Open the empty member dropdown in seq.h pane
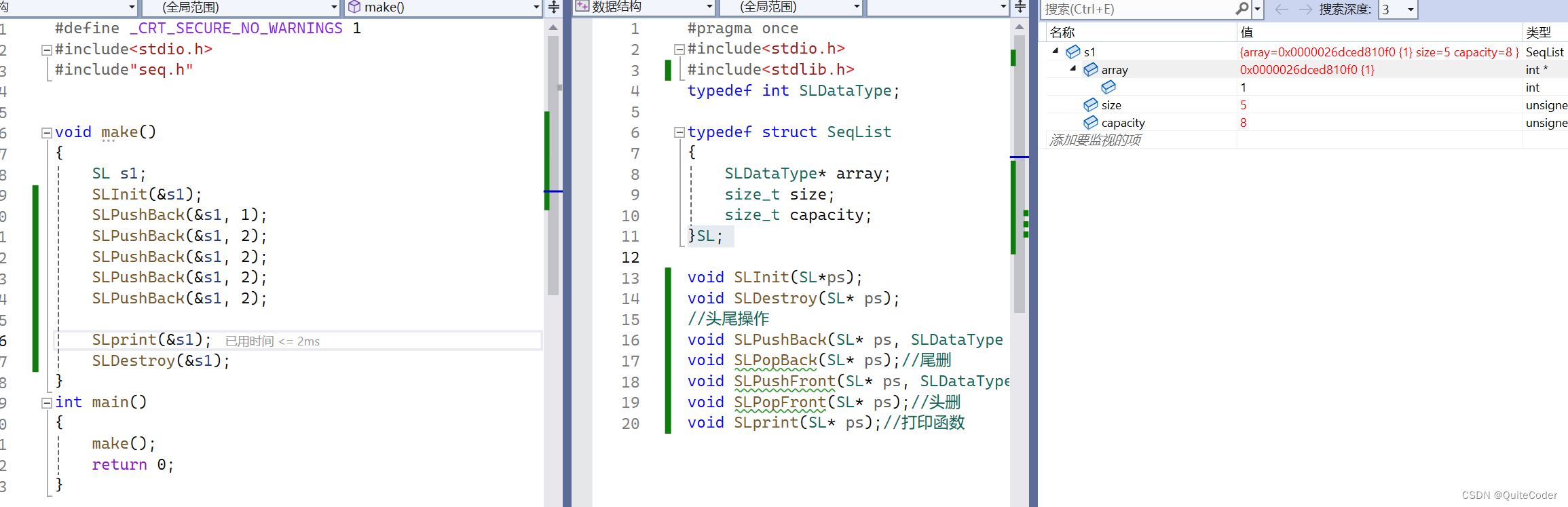 (x=1003, y=7)
